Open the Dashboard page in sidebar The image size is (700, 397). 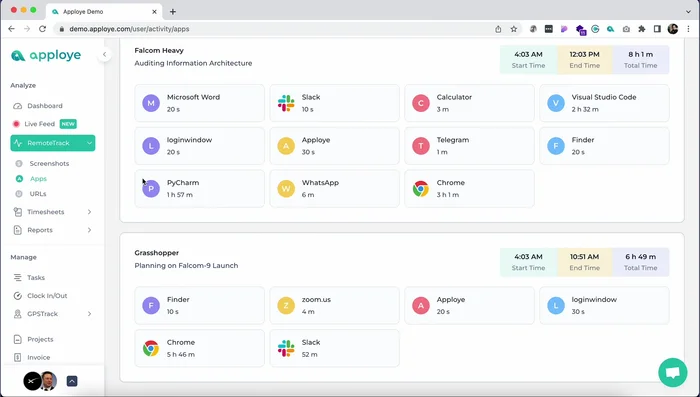tap(45, 106)
